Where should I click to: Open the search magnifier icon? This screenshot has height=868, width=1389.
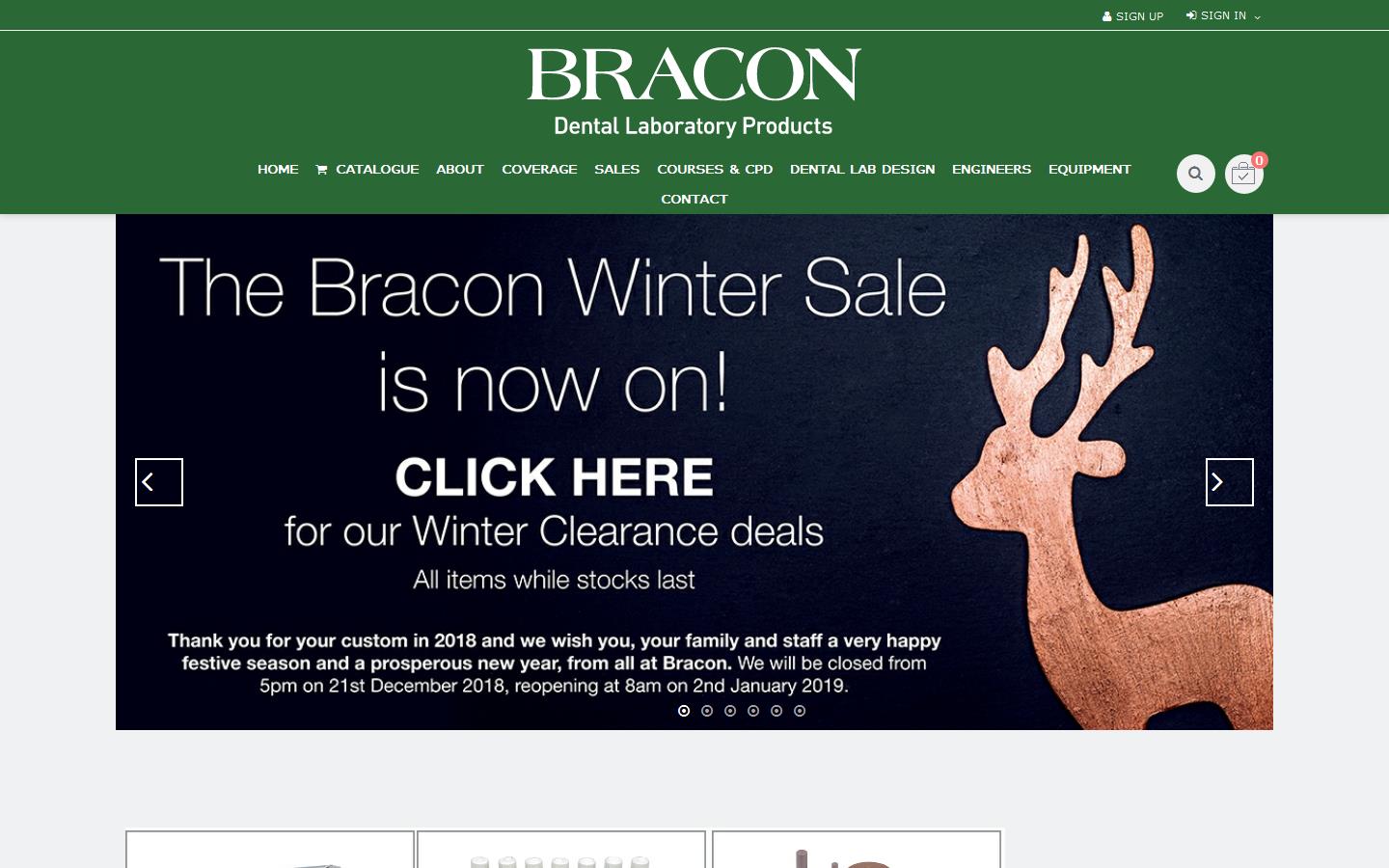1195,174
